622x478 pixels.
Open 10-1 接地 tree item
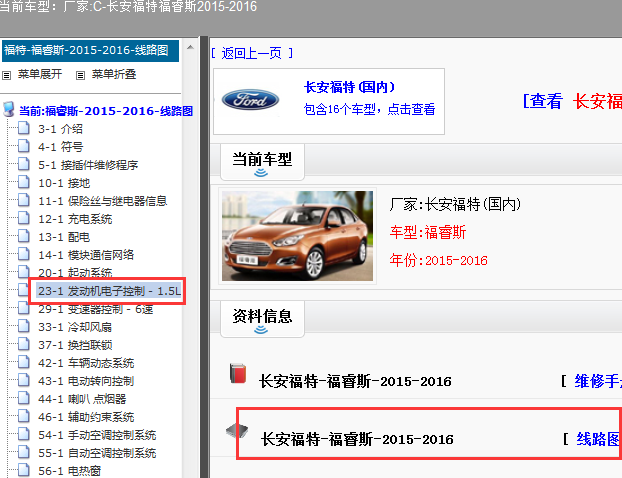[x=64, y=183]
